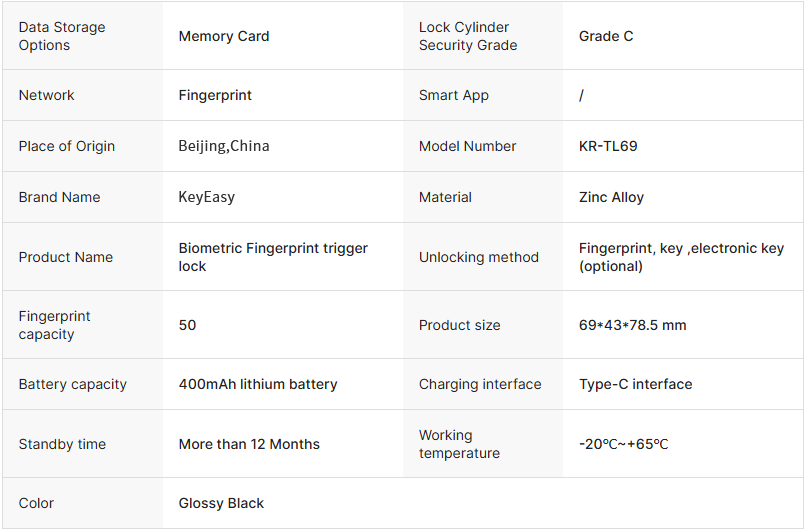Click Lock Cylinder Security Grade label

click(x=468, y=36)
